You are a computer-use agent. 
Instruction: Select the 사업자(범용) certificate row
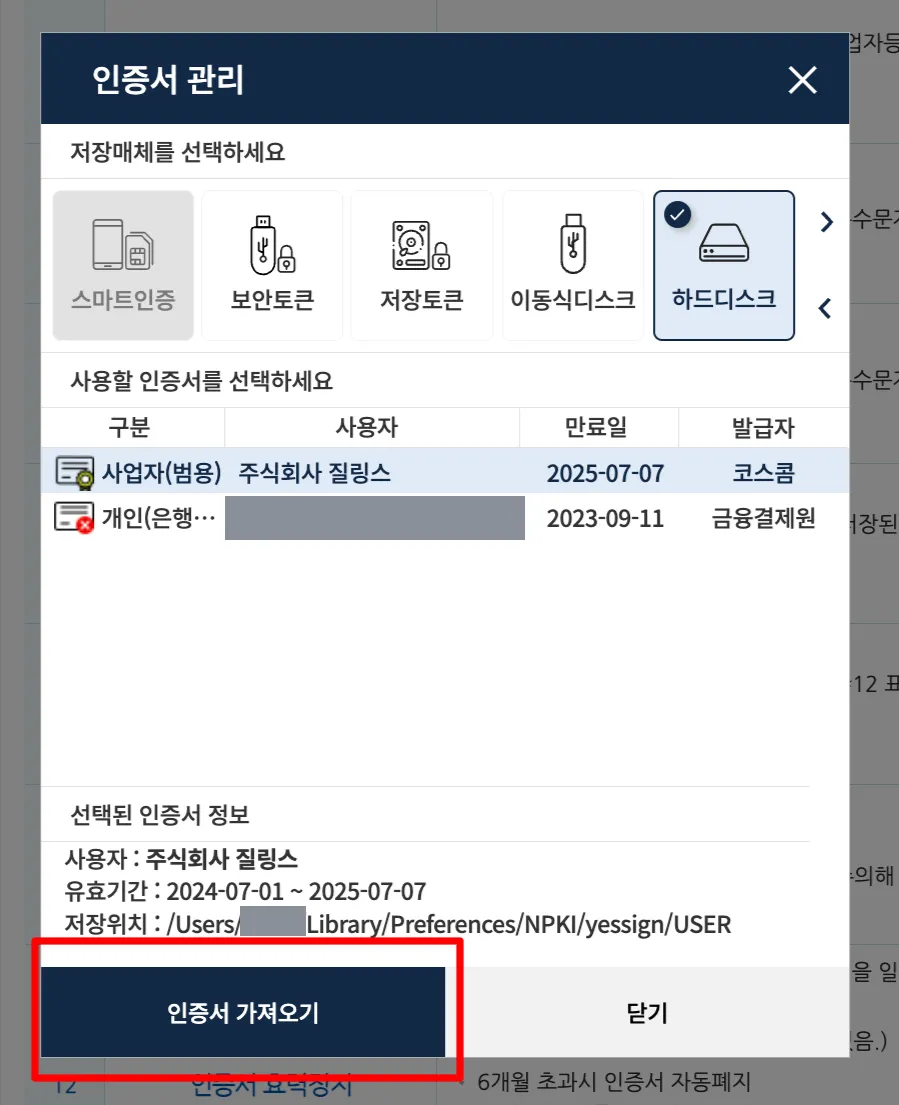(445, 471)
